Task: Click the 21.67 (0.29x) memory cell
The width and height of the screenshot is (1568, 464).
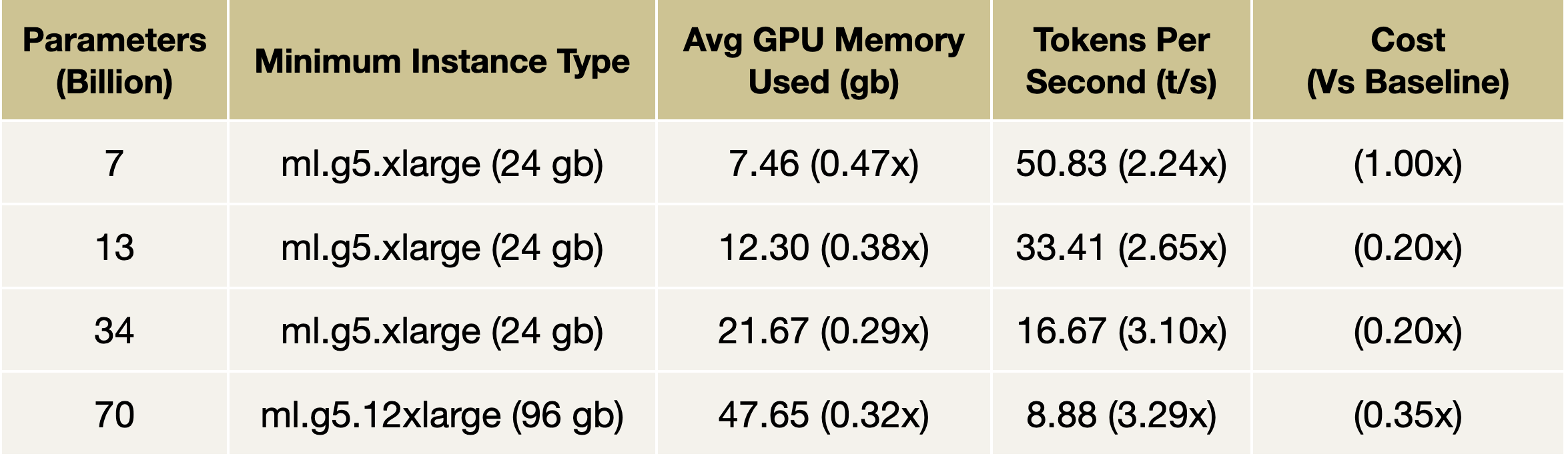Action: [x=823, y=331]
